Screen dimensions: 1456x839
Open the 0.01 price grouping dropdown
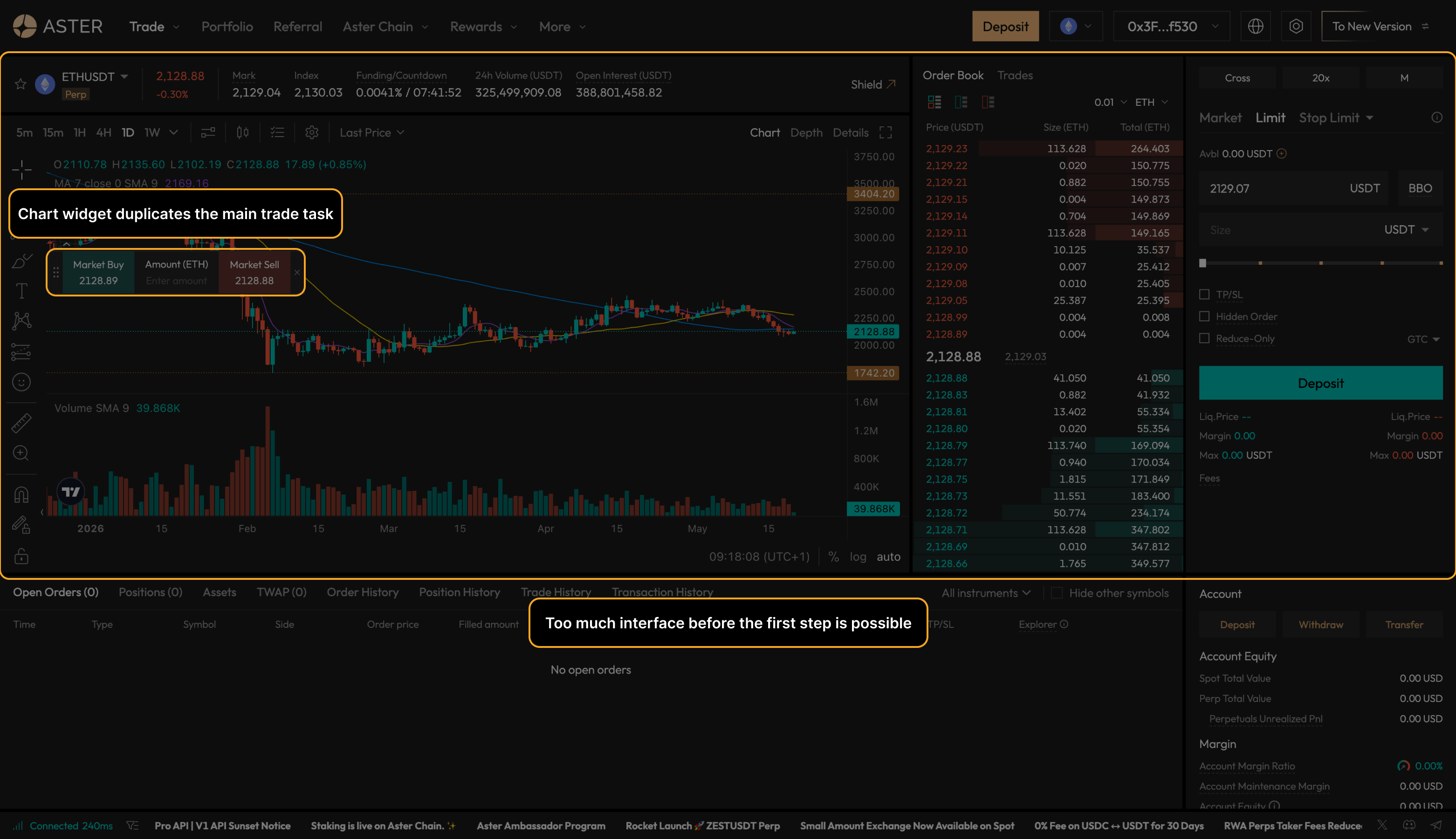coord(1110,102)
